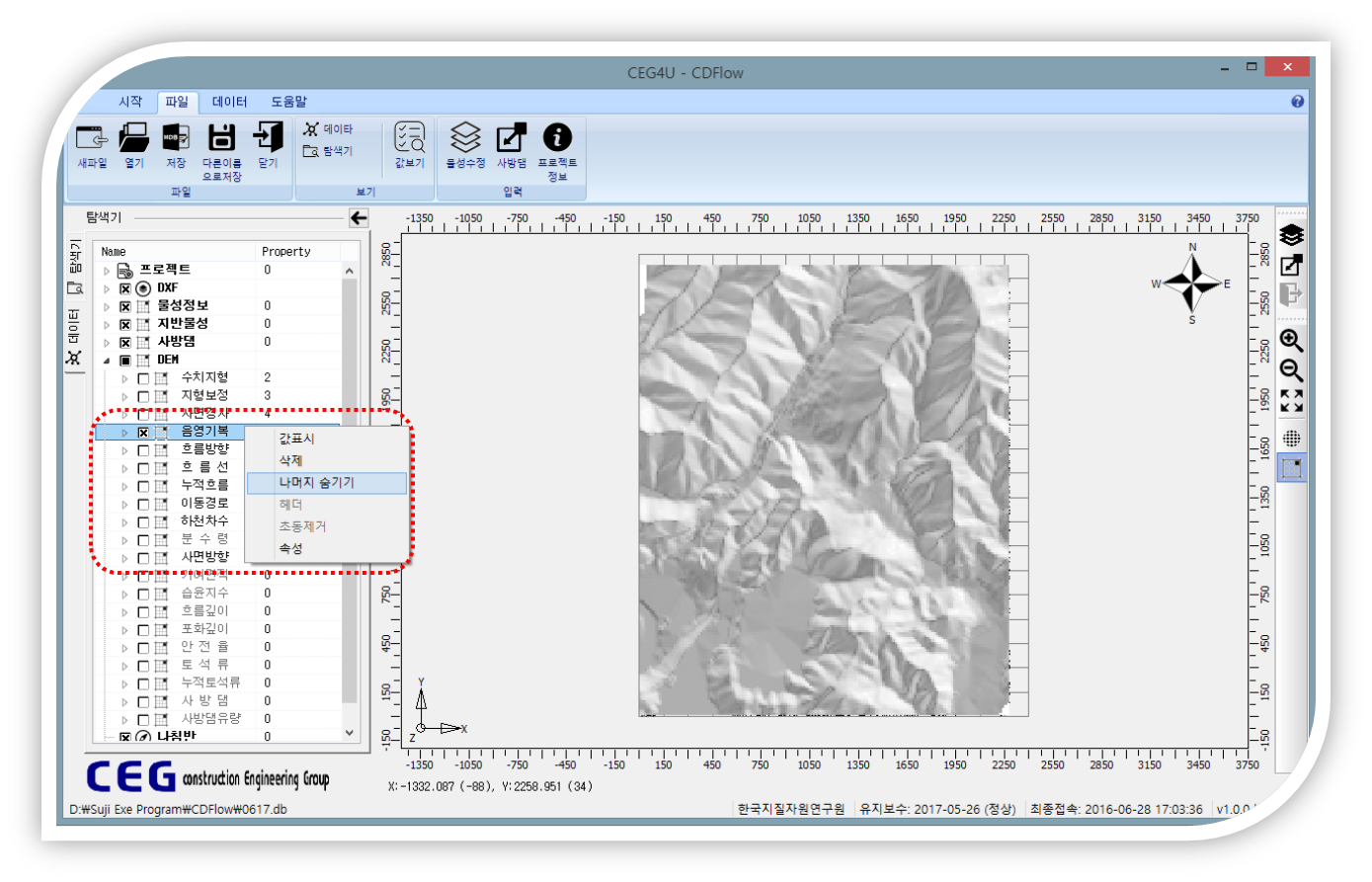The image size is (1372, 882).
Task: Click the highlighted frame icon in right toolbar
Action: tap(1291, 468)
